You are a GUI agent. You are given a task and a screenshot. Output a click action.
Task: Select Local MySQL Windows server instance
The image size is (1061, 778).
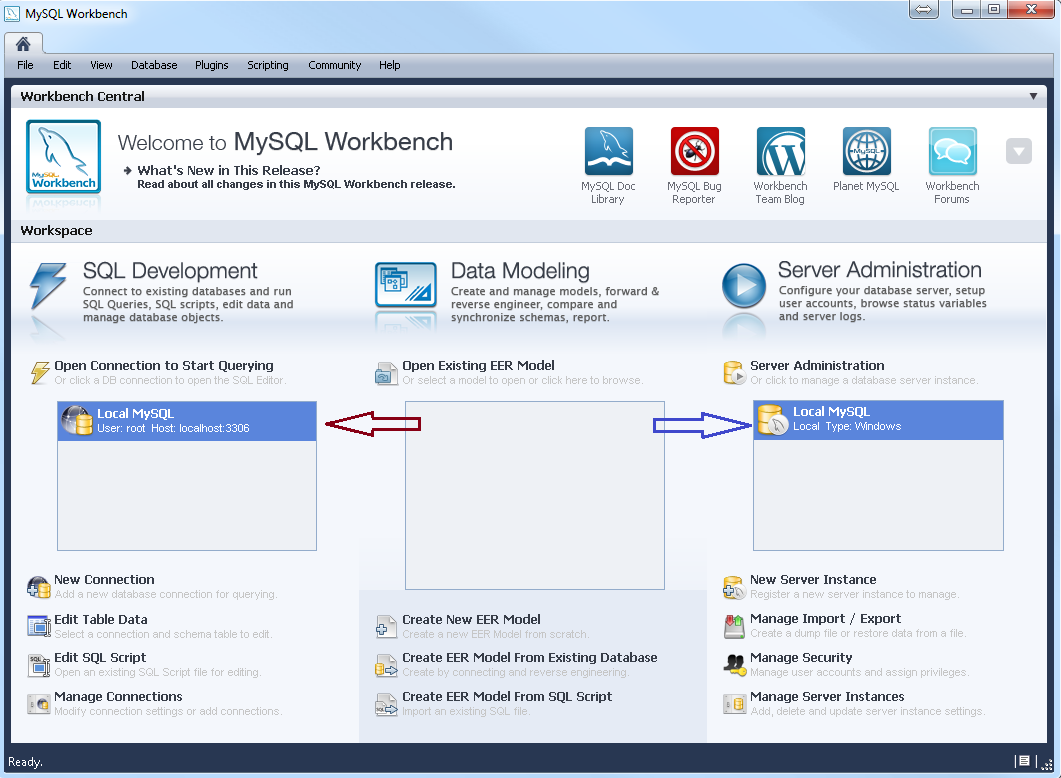pos(878,420)
